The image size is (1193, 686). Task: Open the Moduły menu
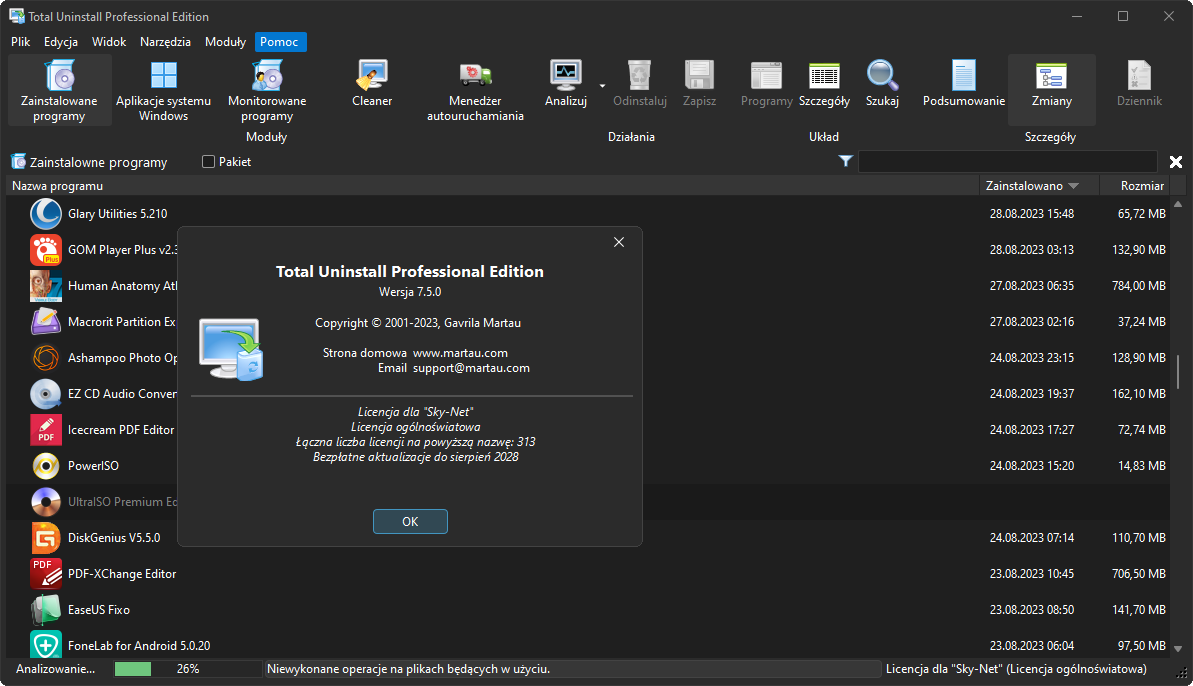(225, 42)
